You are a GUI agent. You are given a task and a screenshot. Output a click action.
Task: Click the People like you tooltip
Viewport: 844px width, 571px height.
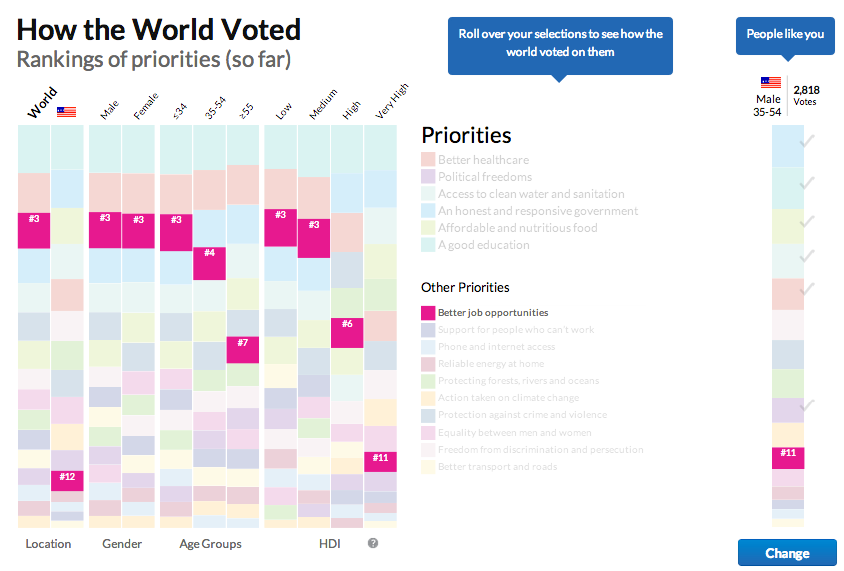(x=785, y=34)
